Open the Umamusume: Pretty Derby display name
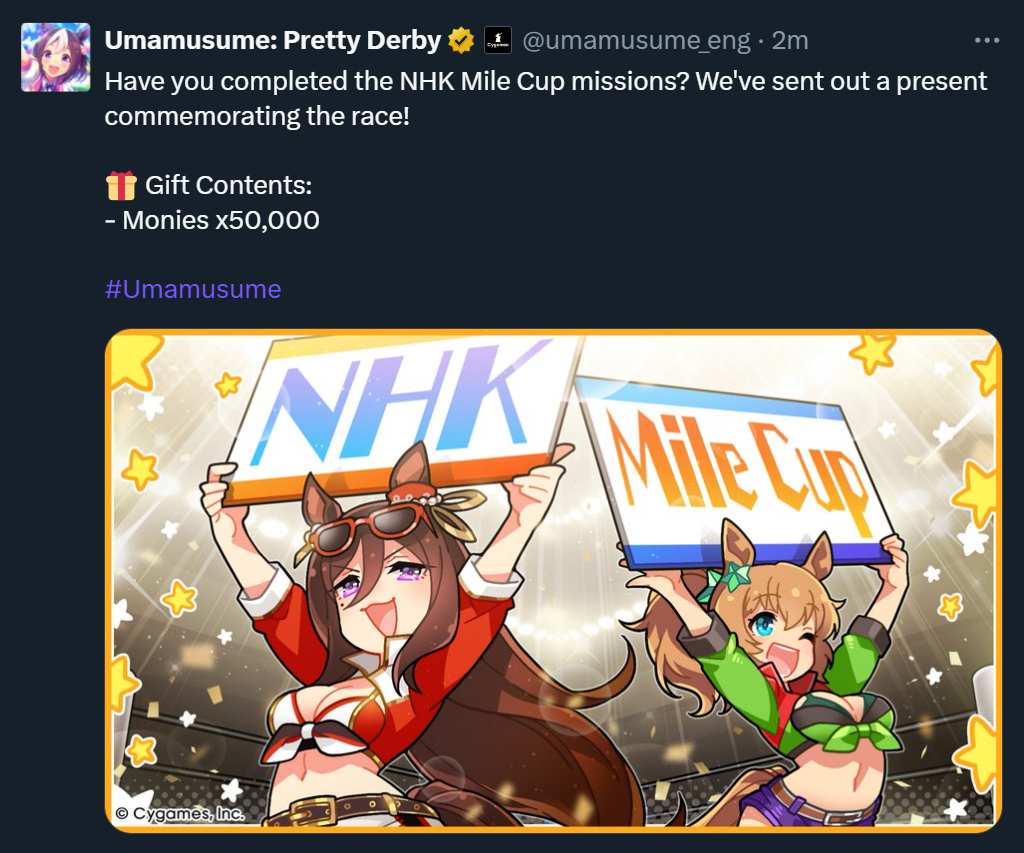This screenshot has width=1024, height=853. (272, 41)
